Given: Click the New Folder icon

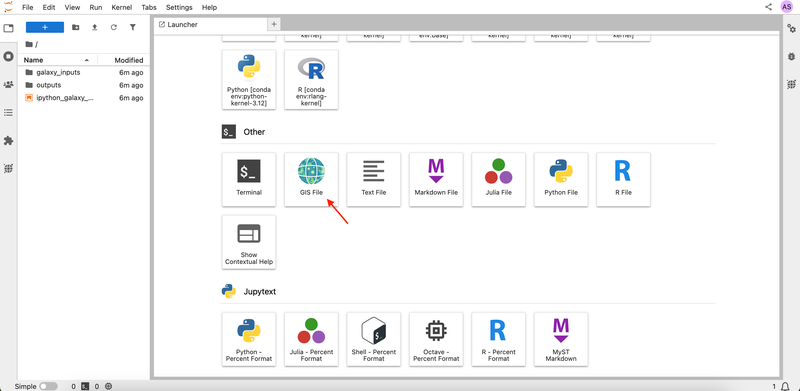Looking at the screenshot, I should tap(76, 28).
